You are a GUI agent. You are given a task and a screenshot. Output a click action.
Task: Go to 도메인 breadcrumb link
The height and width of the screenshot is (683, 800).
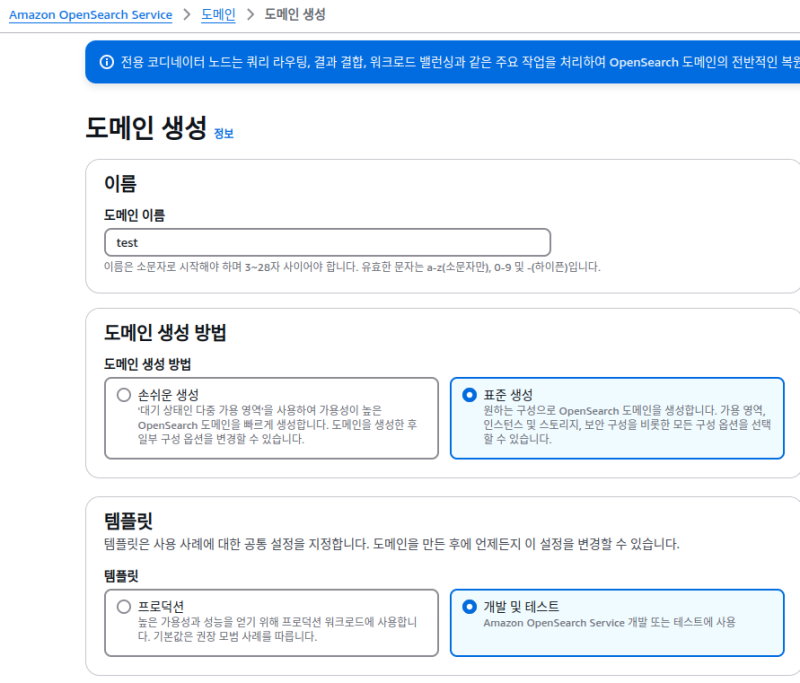coord(218,14)
